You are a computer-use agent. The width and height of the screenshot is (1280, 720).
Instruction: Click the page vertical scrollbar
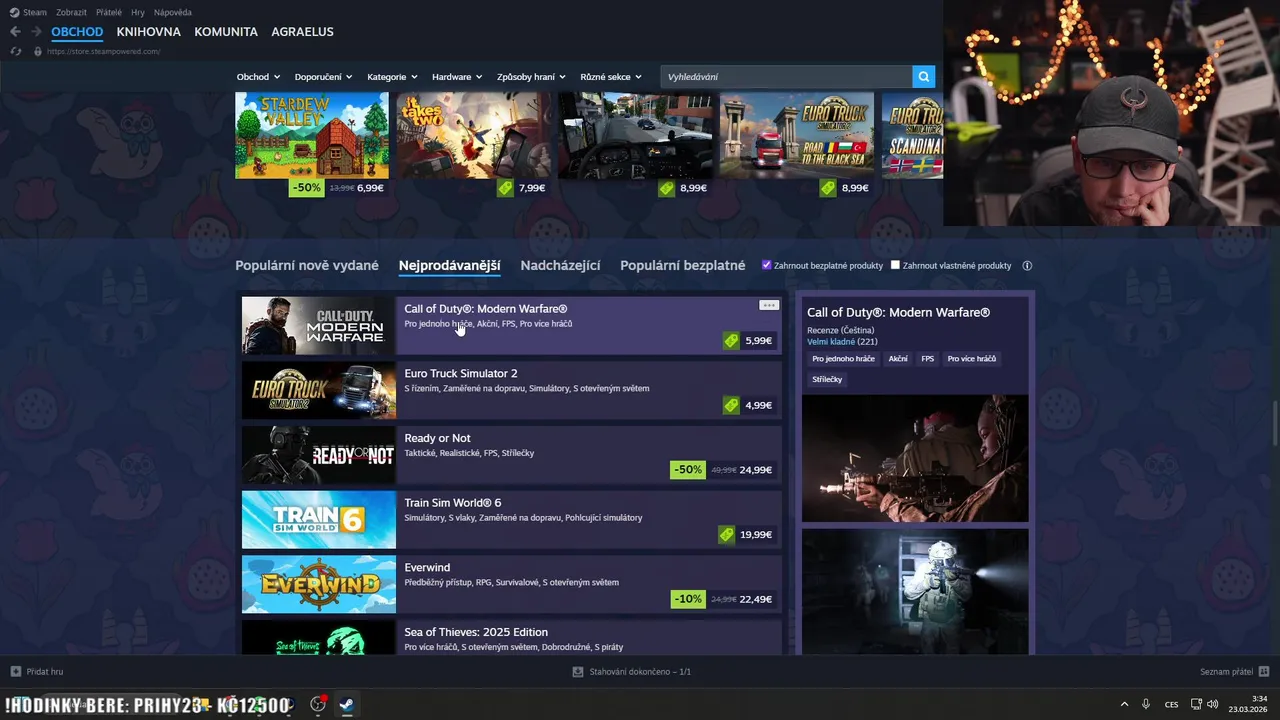click(x=1275, y=425)
